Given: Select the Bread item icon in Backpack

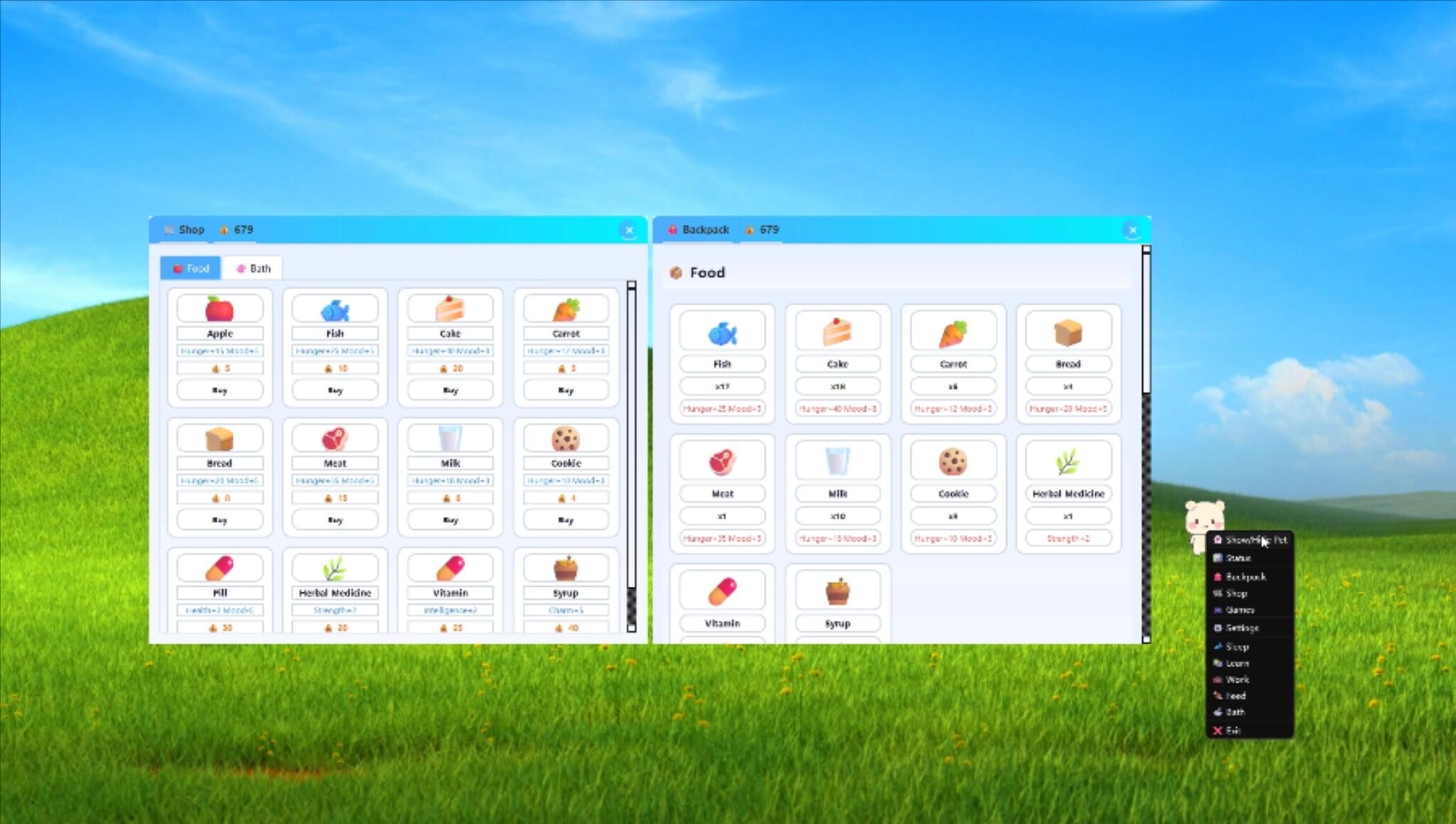Looking at the screenshot, I should coord(1068,332).
